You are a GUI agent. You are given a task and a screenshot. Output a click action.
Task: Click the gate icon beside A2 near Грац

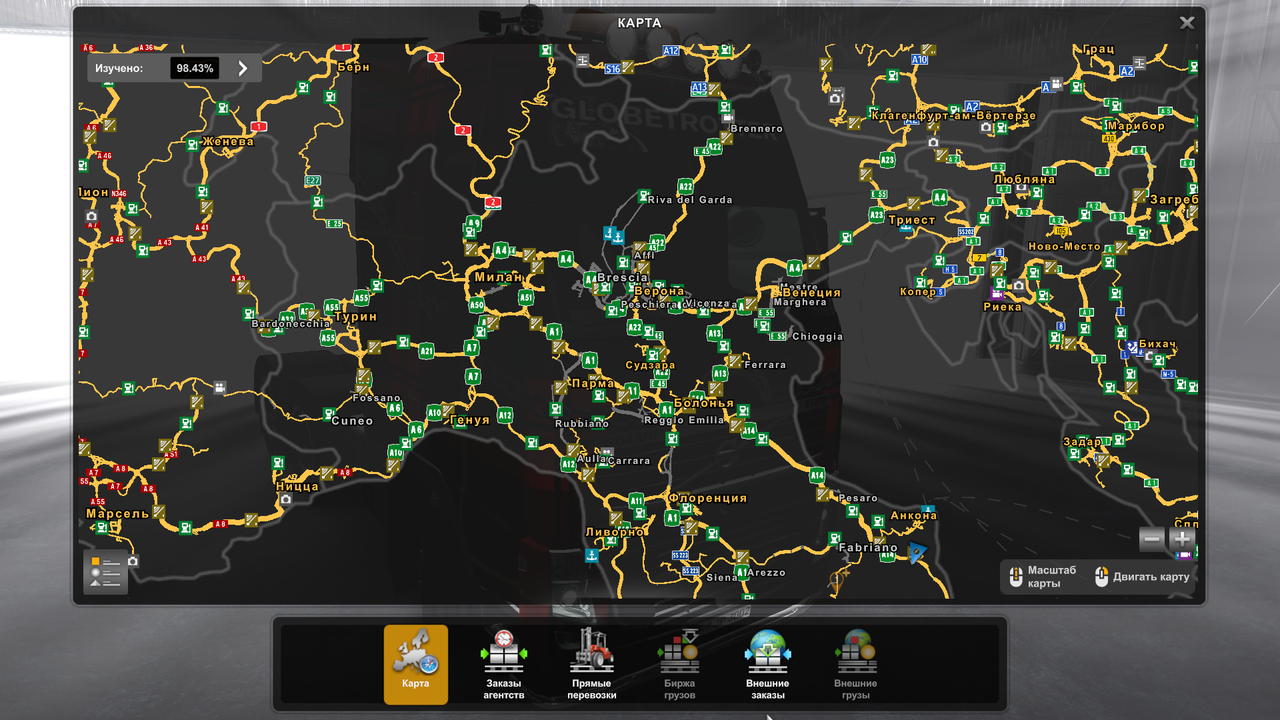(1139, 62)
